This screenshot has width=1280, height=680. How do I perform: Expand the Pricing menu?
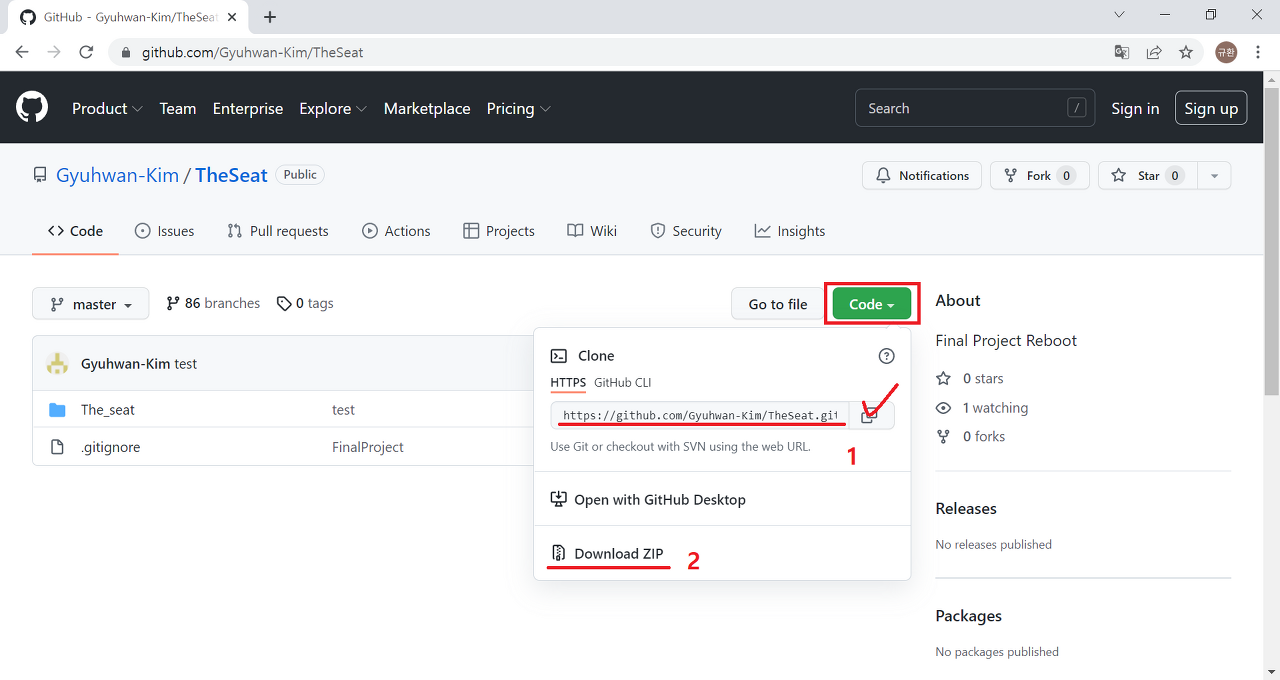coord(518,108)
